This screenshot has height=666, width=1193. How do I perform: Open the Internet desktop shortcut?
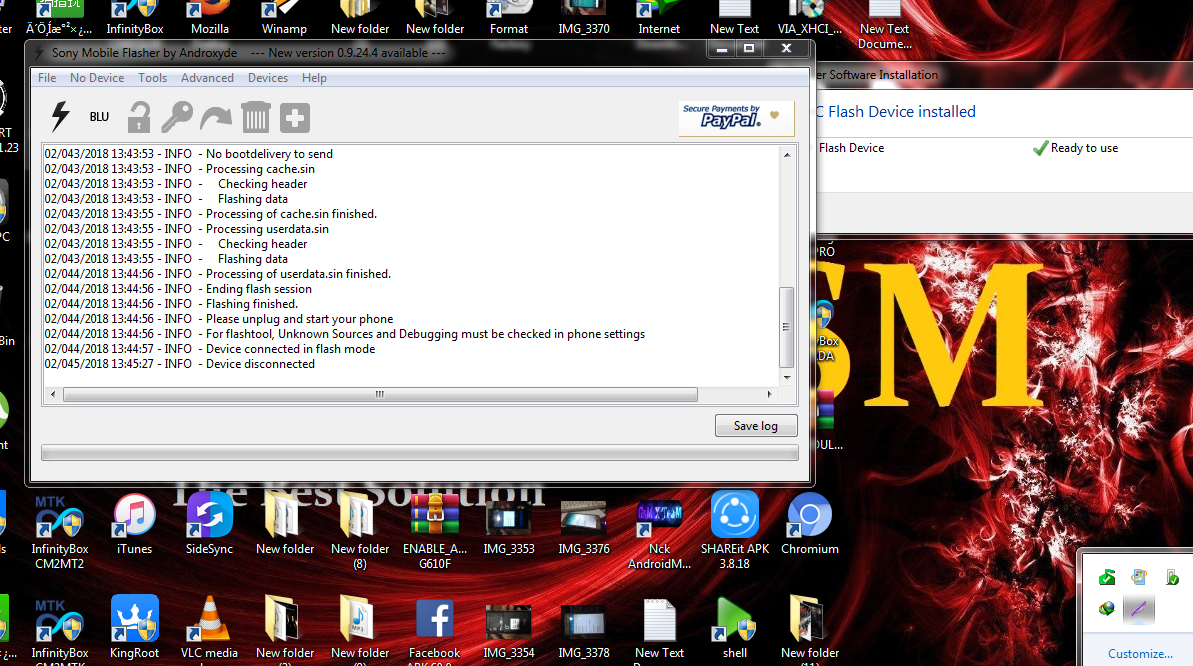point(659,18)
